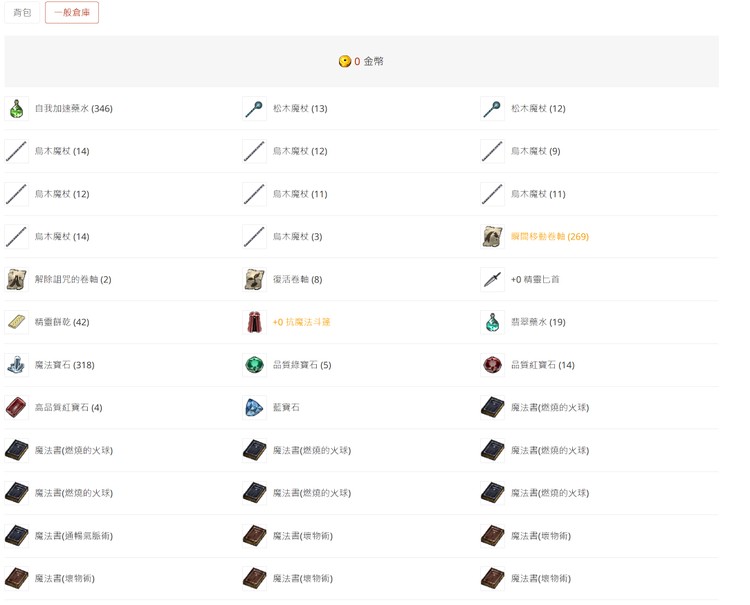Image resolution: width=750 pixels, height=605 pixels.
Task: Select the 一般倉庫 tab
Action: [x=72, y=13]
